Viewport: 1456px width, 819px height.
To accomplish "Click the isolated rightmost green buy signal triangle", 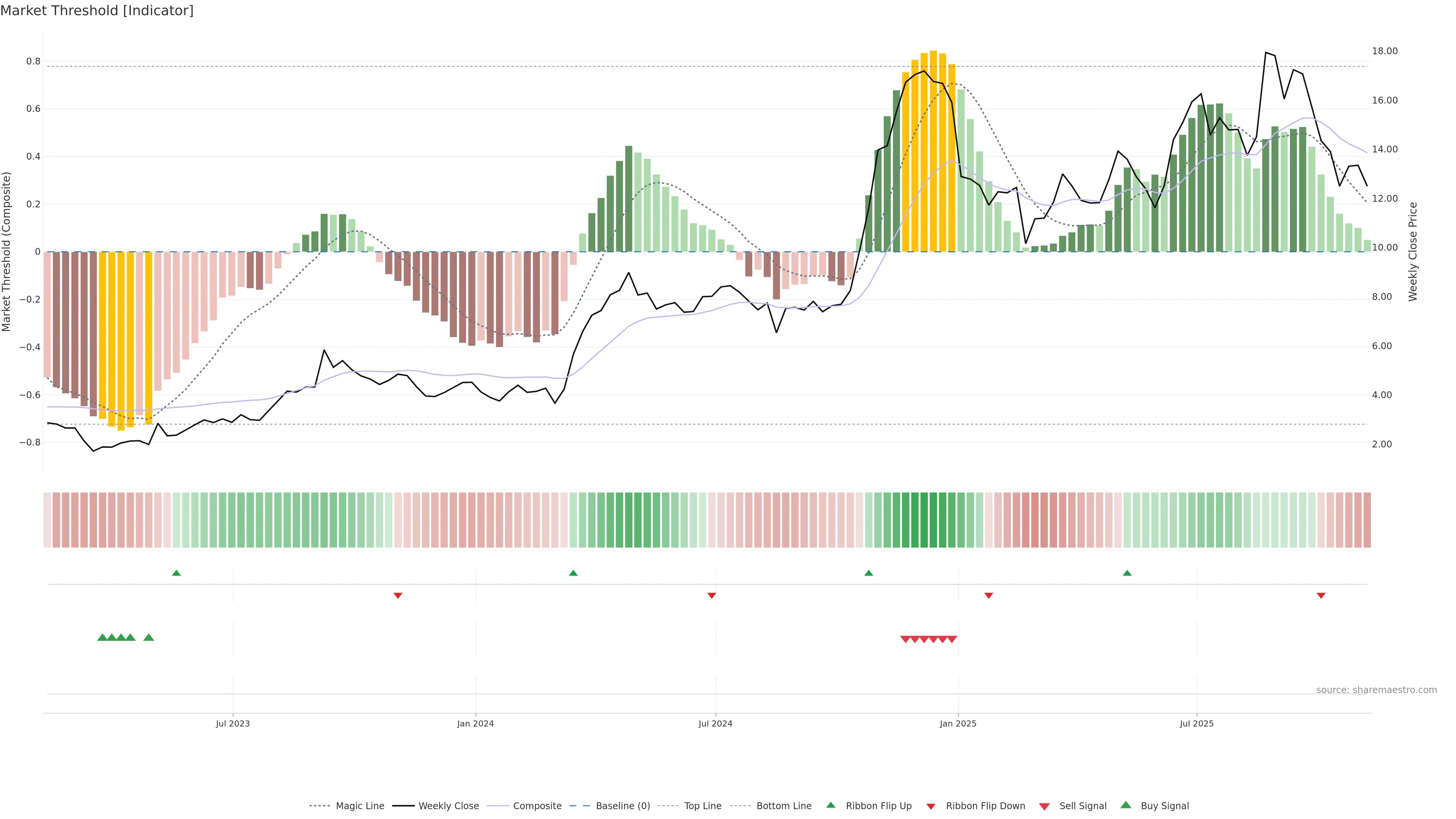I will coord(149,637).
